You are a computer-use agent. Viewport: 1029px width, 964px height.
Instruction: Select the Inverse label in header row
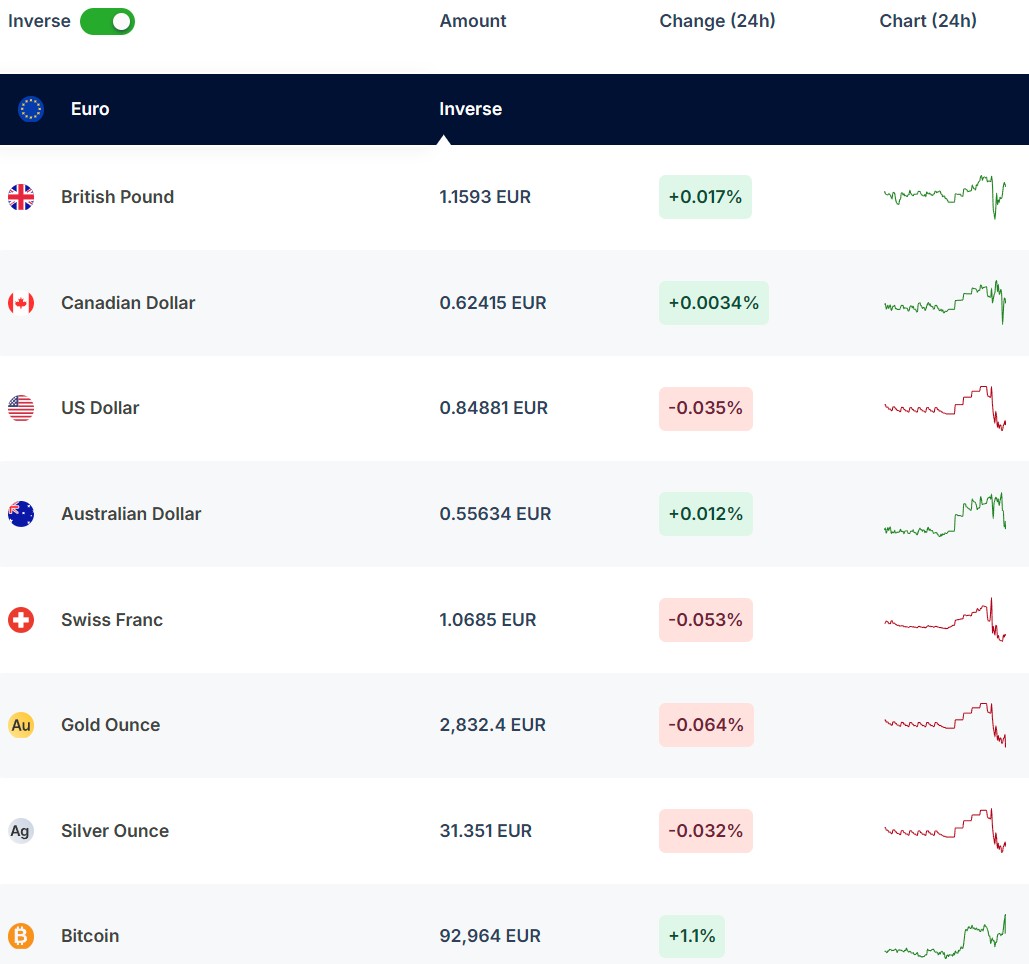(470, 109)
